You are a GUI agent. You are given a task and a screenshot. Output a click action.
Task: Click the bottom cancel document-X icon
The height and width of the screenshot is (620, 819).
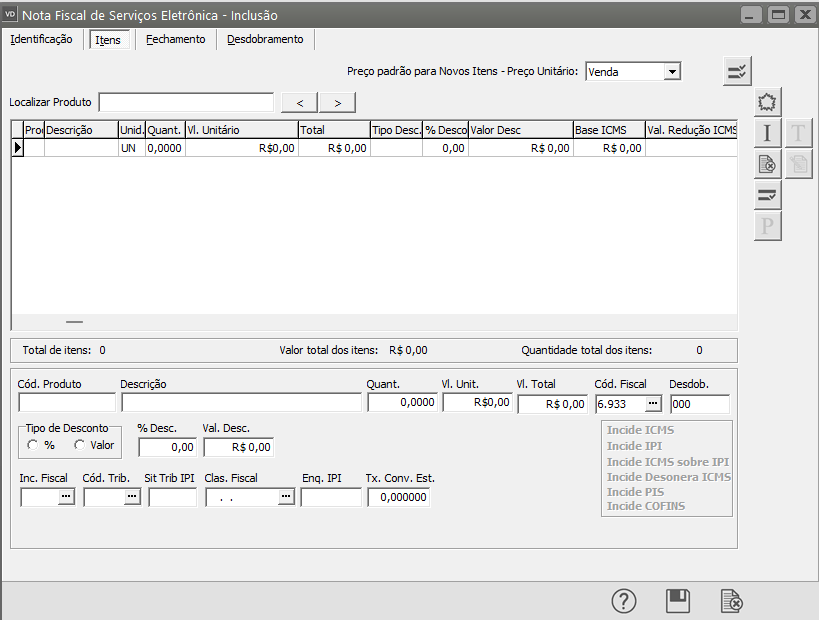[732, 600]
